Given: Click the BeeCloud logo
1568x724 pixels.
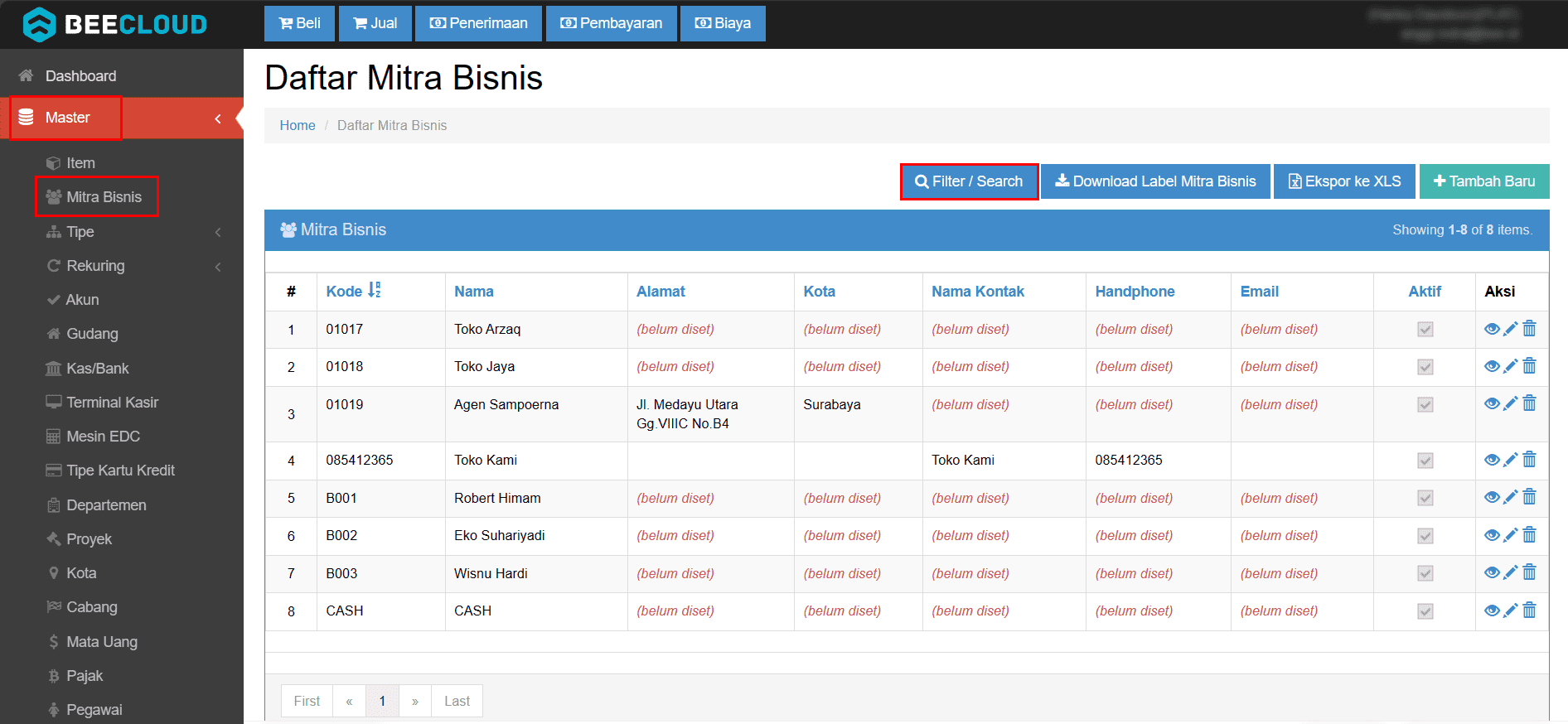Looking at the screenshot, I should pos(115,24).
